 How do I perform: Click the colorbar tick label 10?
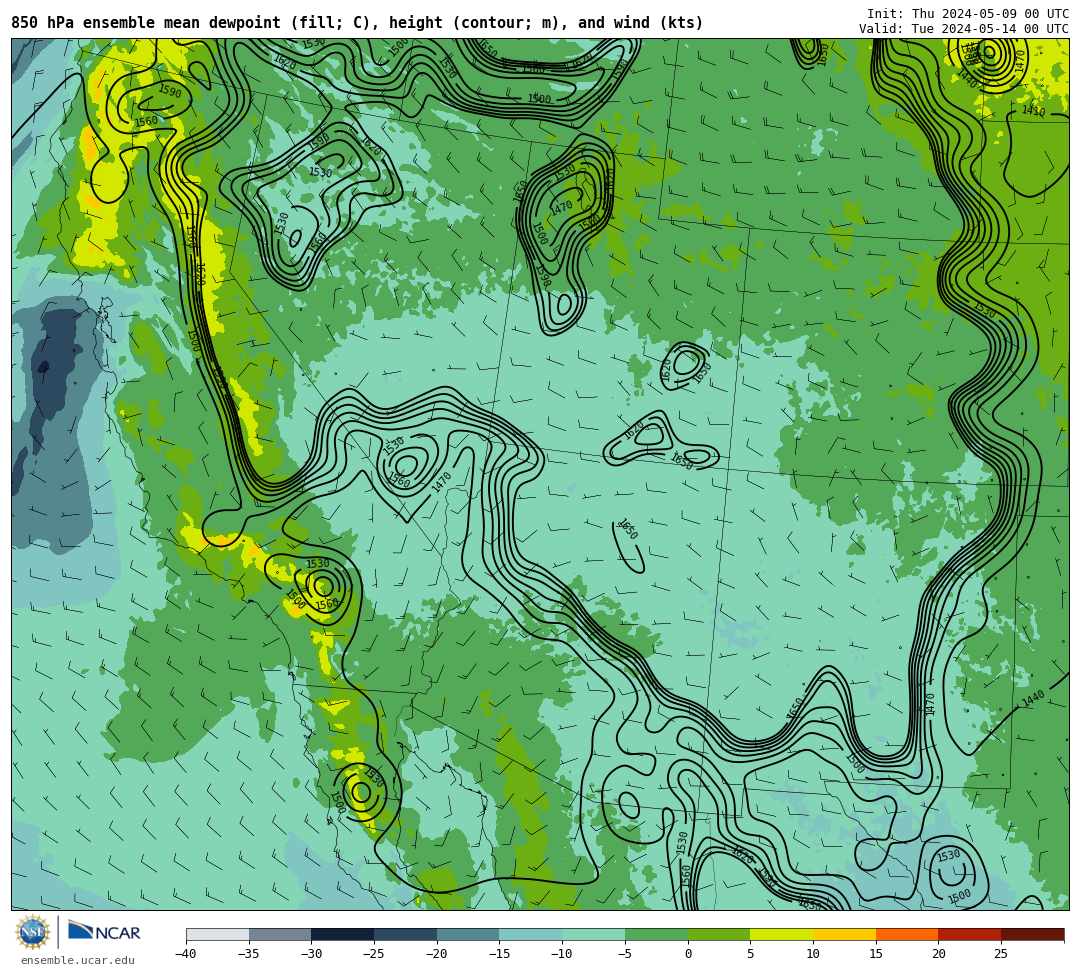click(x=813, y=954)
